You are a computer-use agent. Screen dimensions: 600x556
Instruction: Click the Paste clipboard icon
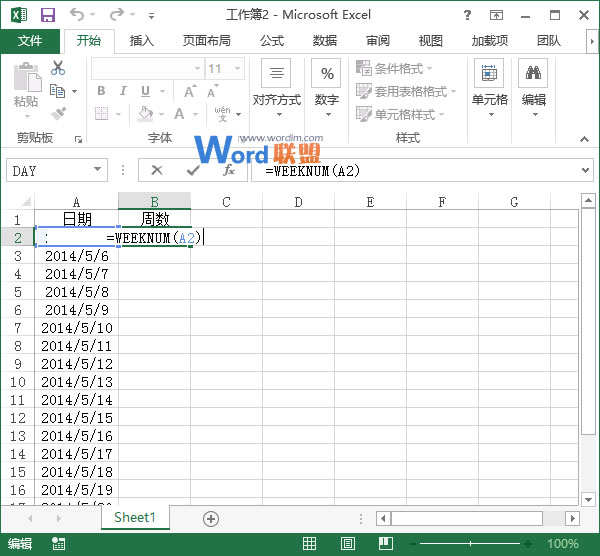[27, 77]
